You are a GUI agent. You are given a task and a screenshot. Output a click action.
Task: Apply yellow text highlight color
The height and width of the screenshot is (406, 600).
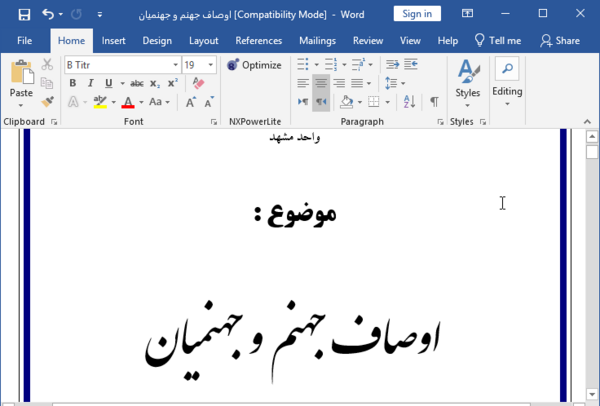click(100, 102)
